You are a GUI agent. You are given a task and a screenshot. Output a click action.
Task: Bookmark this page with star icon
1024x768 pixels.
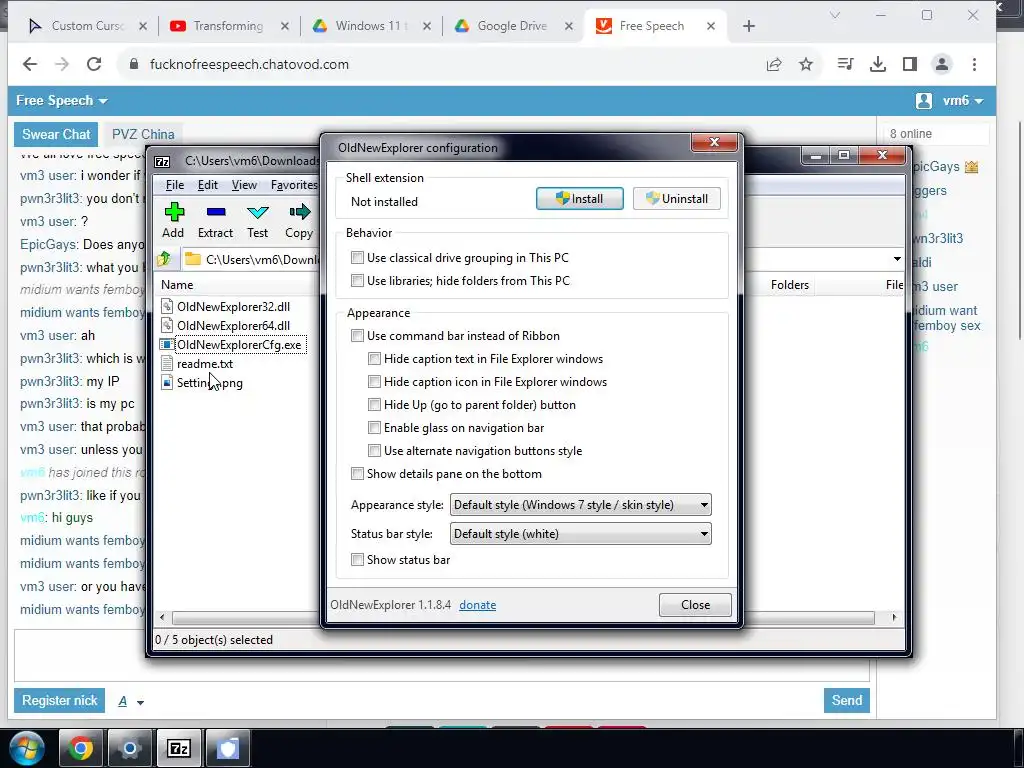[x=806, y=64]
